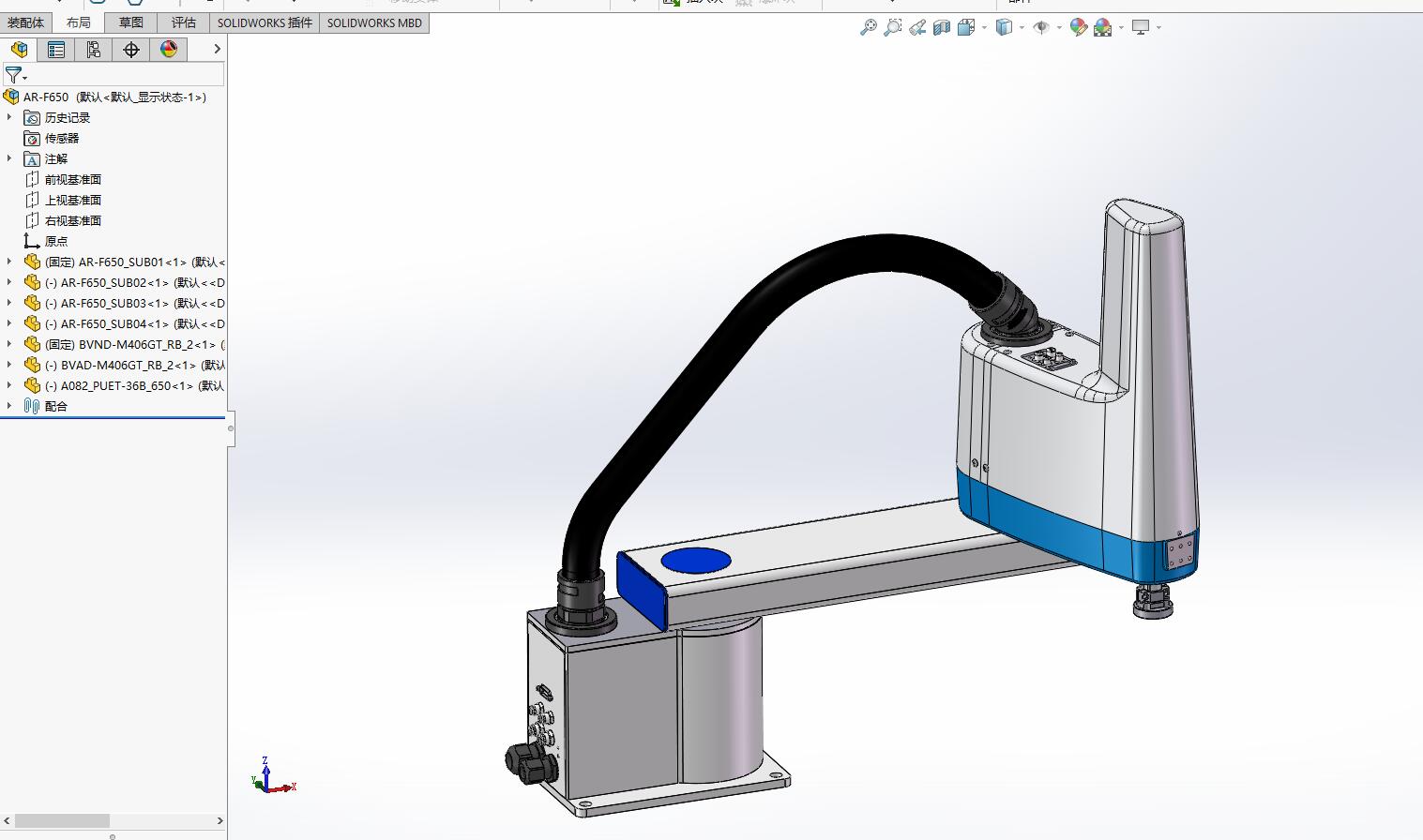This screenshot has height=840, width=1423.
Task: Return to the Previous View
Action: pos(917,27)
